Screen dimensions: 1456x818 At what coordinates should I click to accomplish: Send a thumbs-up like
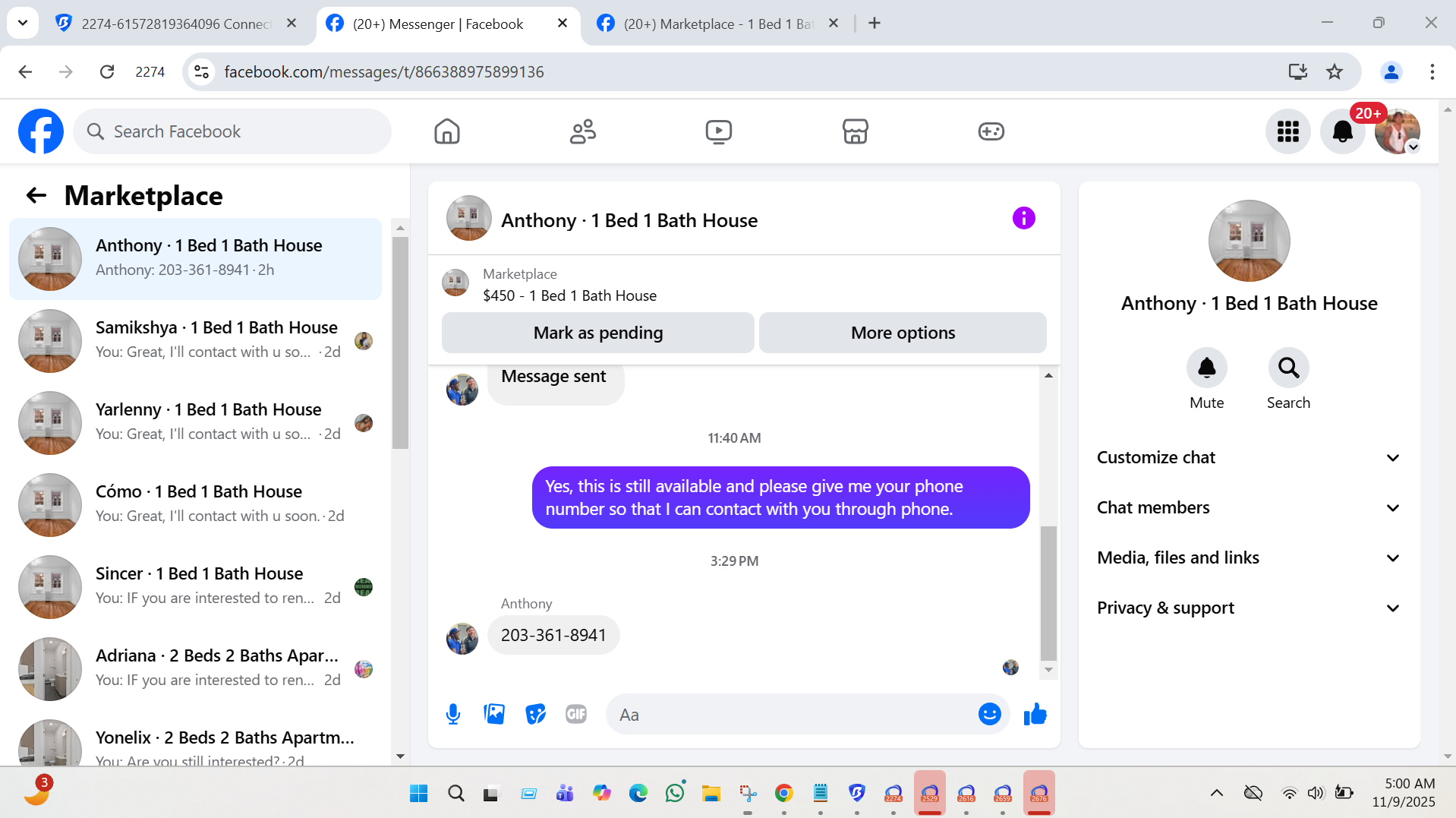[x=1035, y=714]
